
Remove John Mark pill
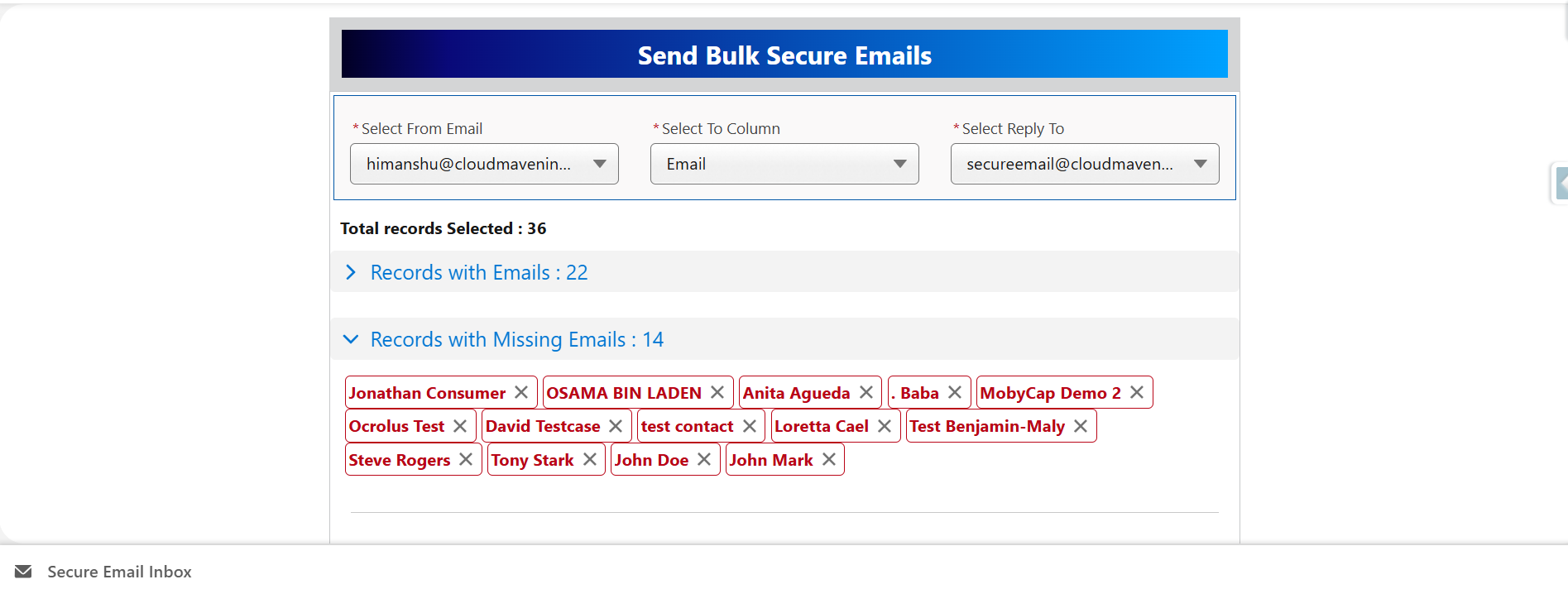829,459
